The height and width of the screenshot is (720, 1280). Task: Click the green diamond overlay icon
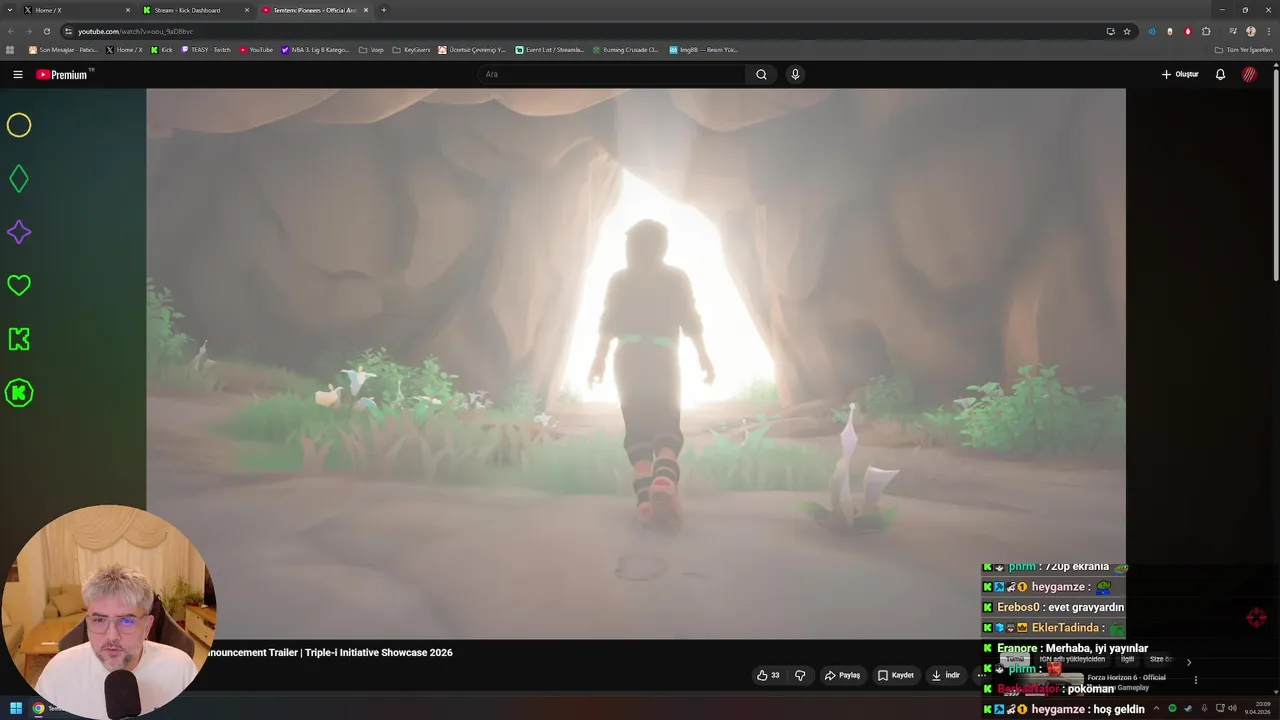[19, 179]
